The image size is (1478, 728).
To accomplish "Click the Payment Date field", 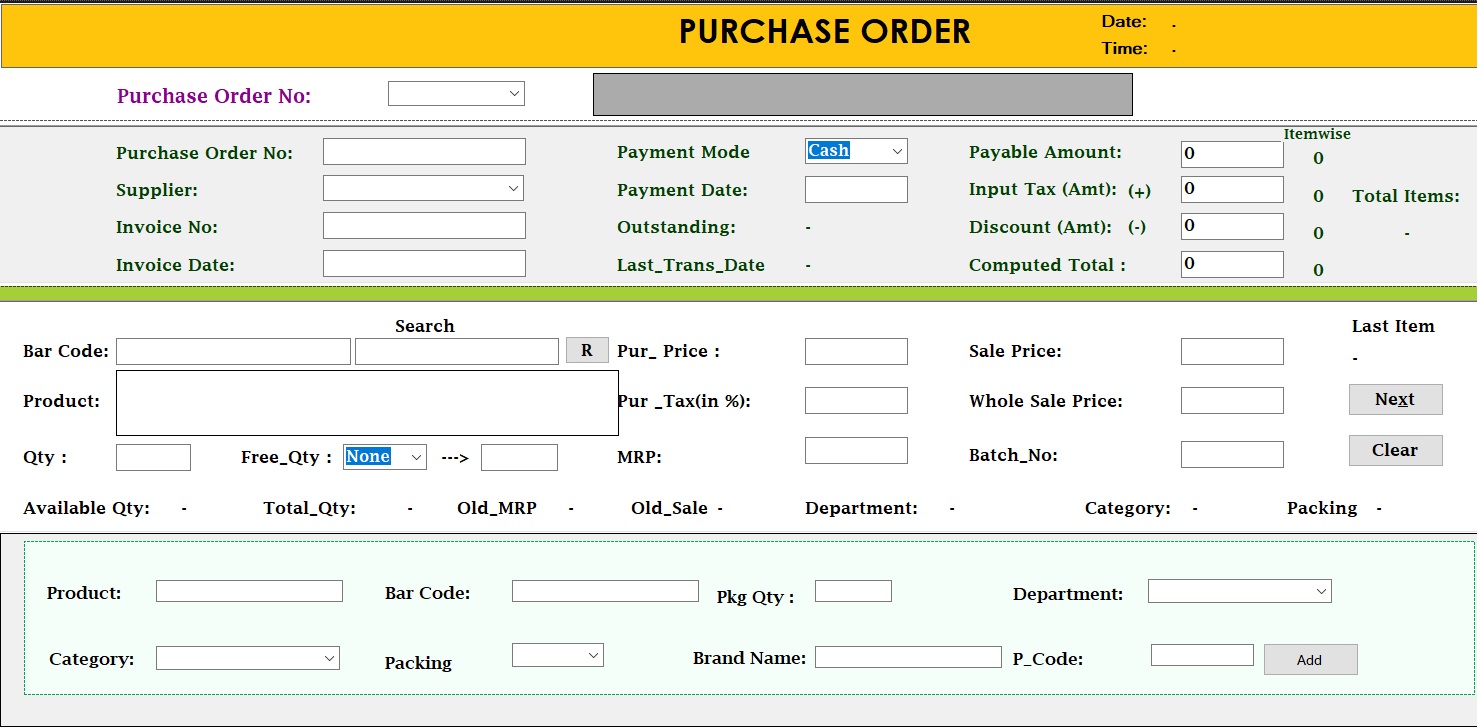I will point(856,190).
